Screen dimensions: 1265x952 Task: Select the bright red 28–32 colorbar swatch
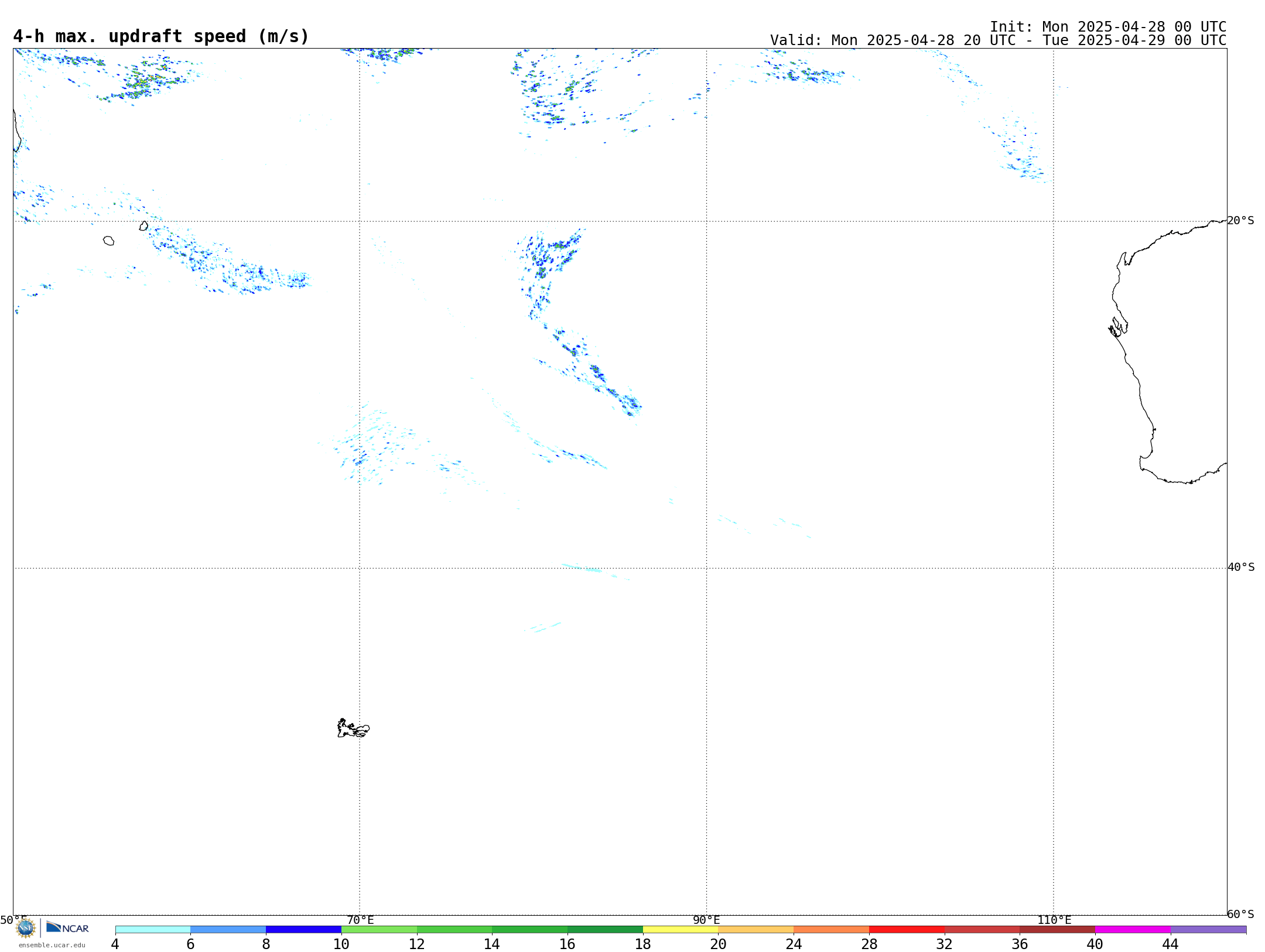[907, 929]
